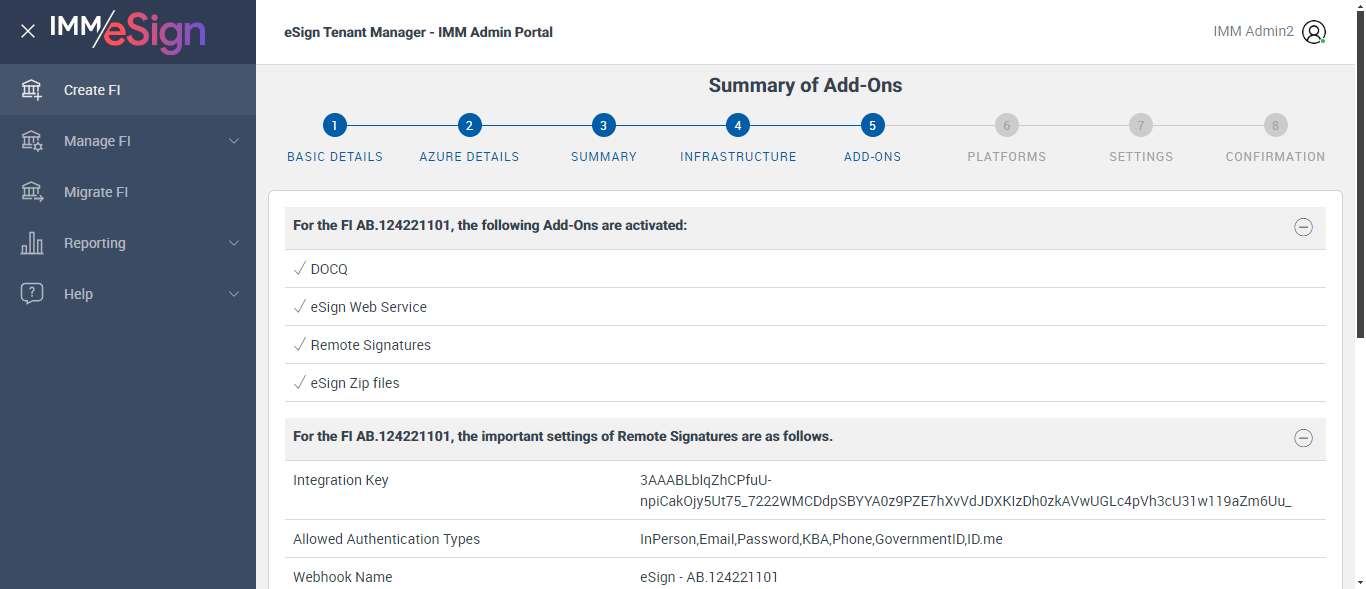This screenshot has width=1366, height=589.
Task: Open the IMM Admin2 user profile icon
Action: pyautogui.click(x=1314, y=32)
